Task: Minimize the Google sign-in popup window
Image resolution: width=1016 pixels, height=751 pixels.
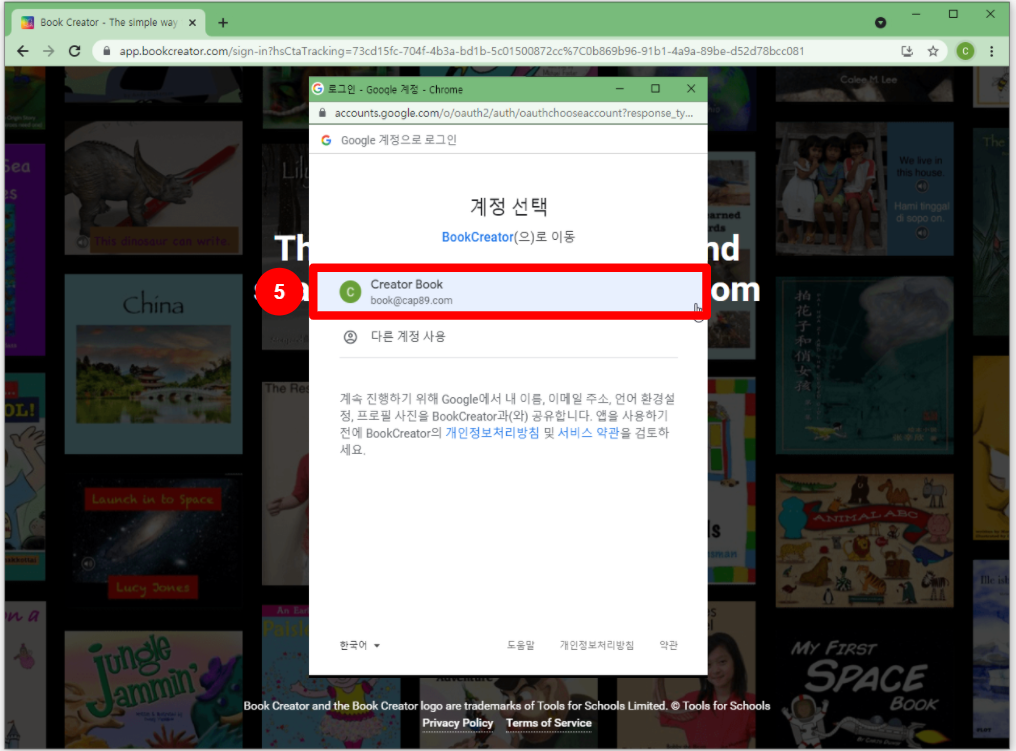Action: [x=619, y=89]
